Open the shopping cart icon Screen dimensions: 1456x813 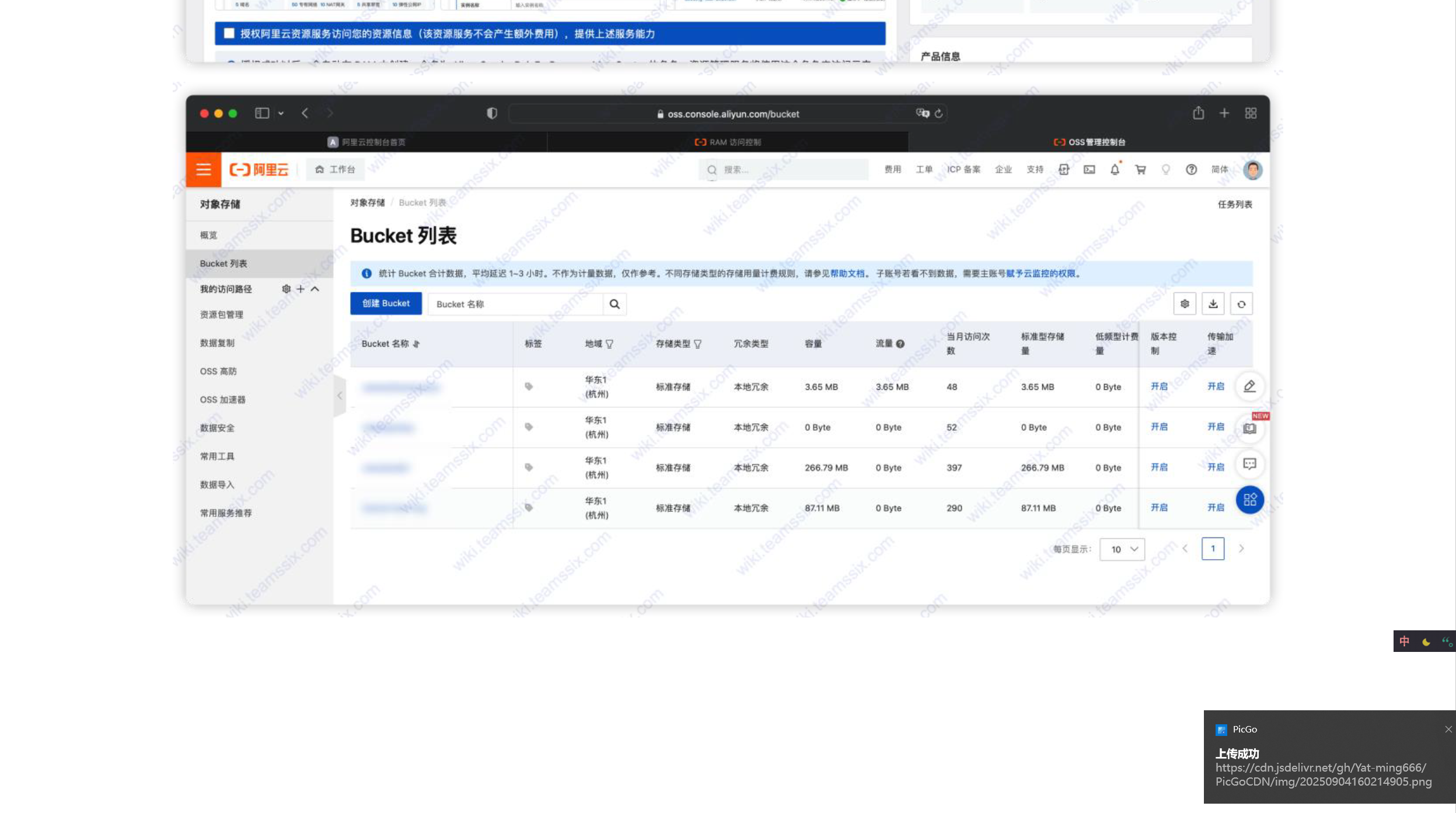(1140, 170)
